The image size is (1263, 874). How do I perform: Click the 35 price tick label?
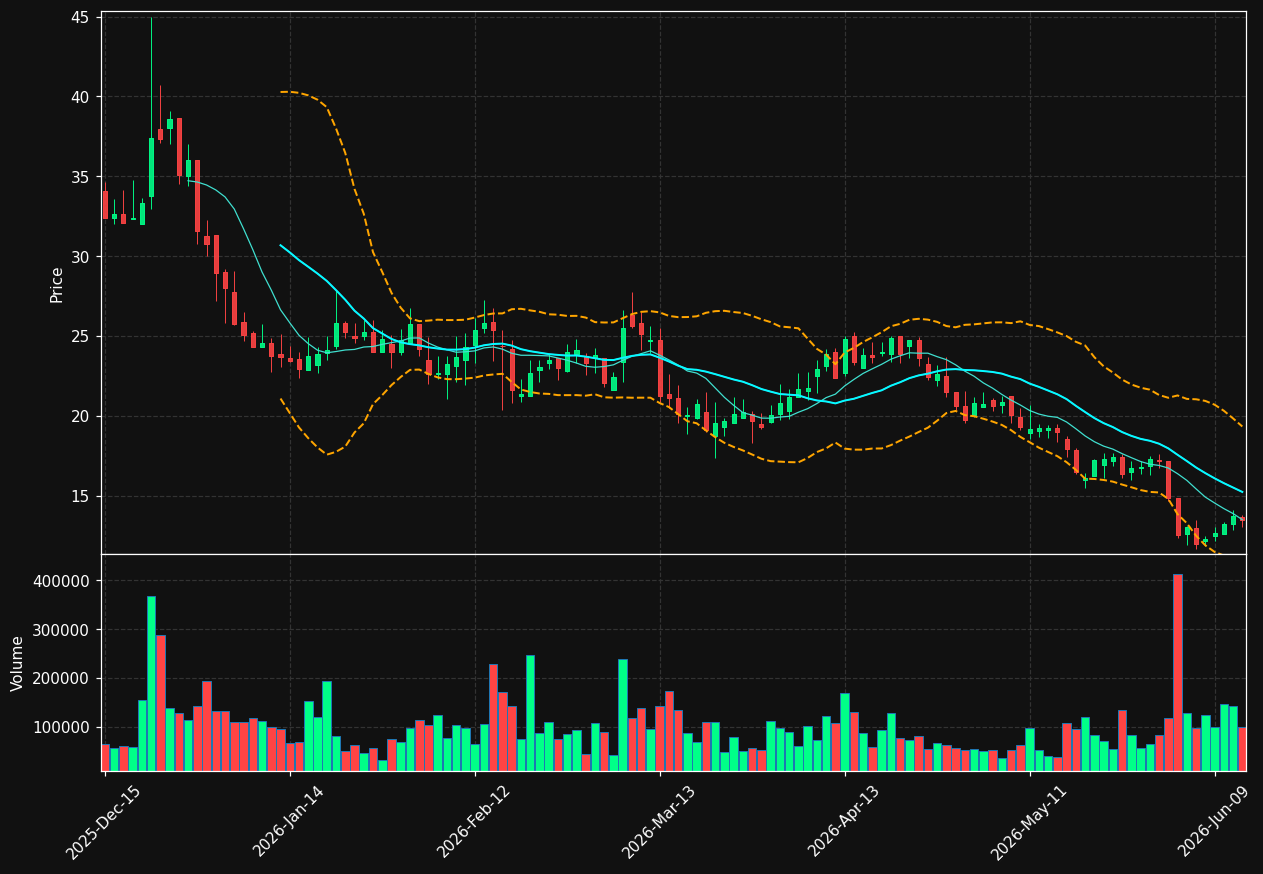(81, 177)
